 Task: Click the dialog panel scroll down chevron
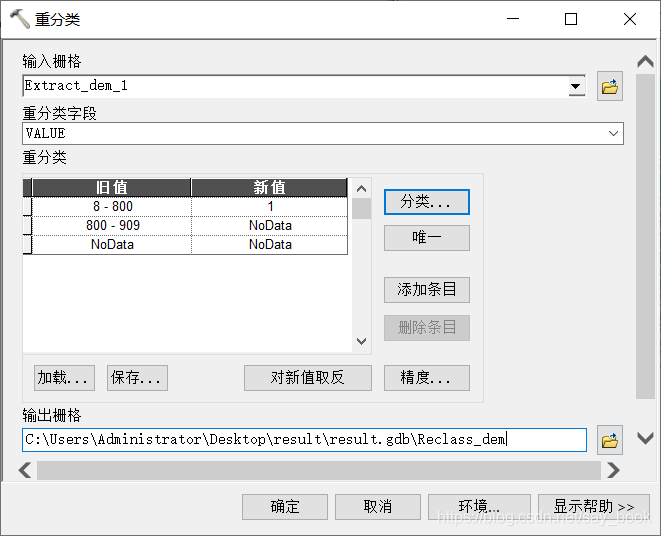tap(645, 439)
